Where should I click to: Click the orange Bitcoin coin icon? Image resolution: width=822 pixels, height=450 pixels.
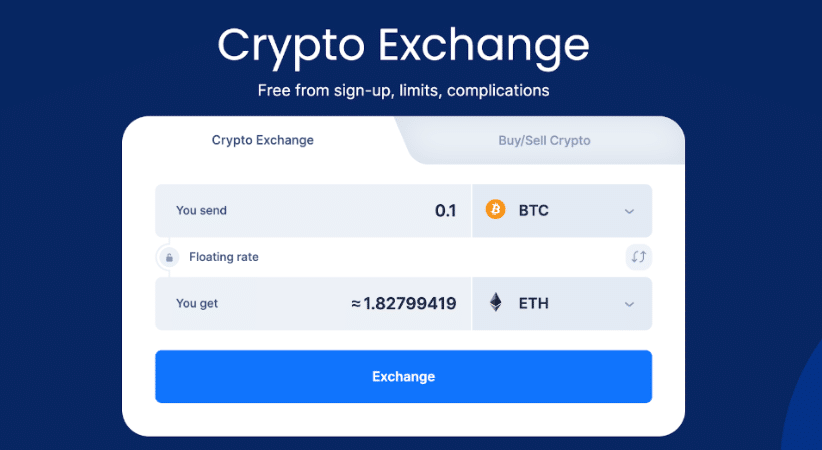click(495, 210)
